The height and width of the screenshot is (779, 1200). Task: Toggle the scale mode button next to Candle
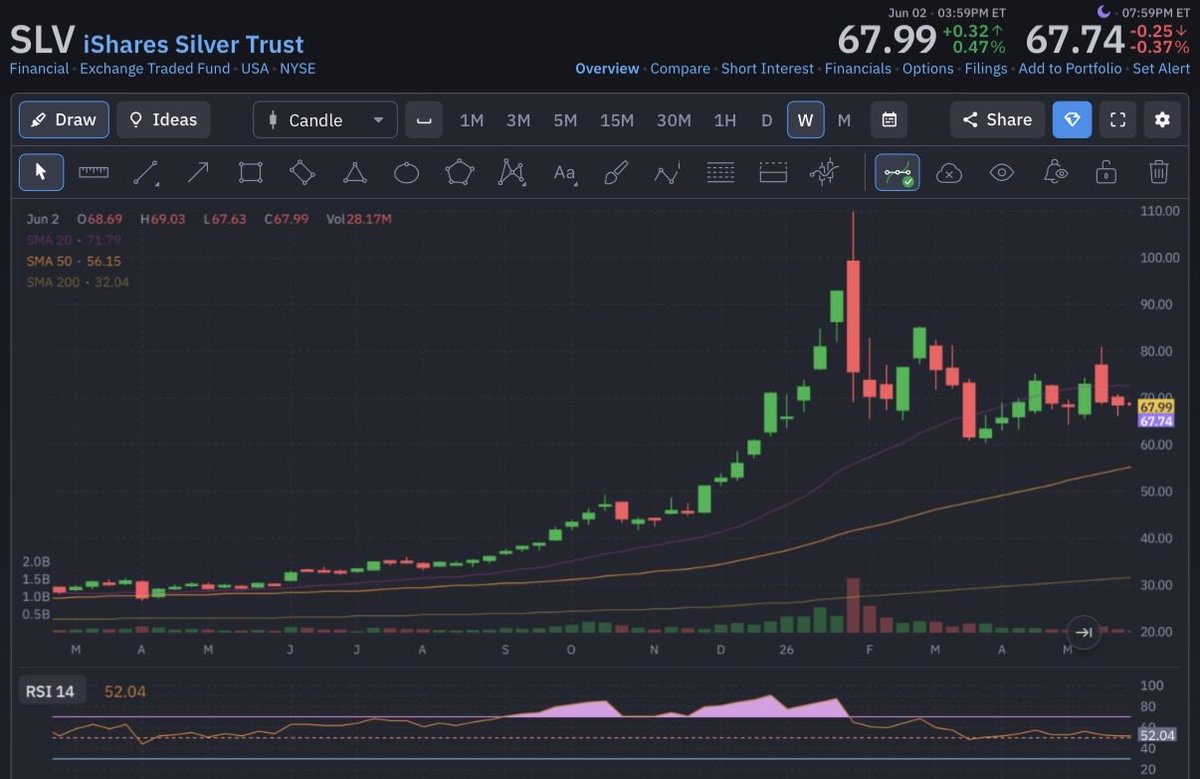pos(424,120)
